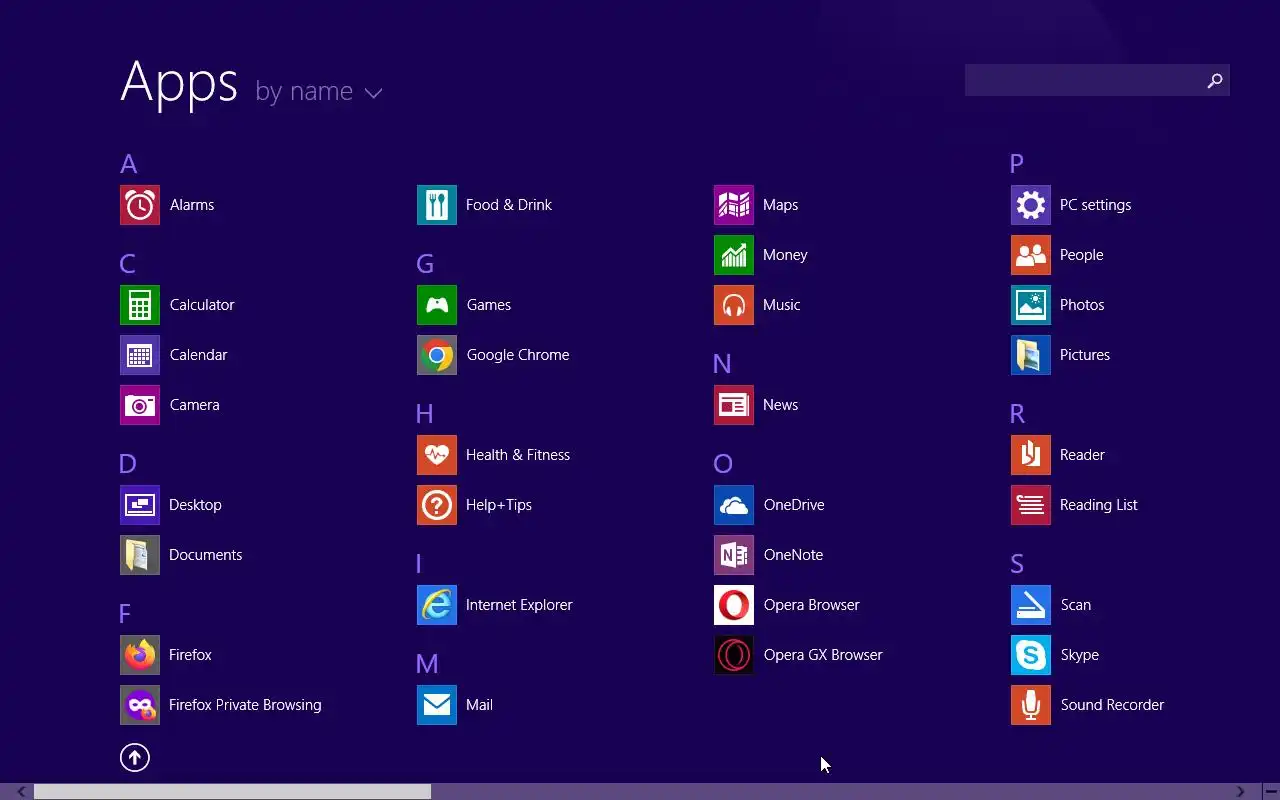Launch Firefox browser icon
The width and height of the screenshot is (1280, 800).
(140, 655)
